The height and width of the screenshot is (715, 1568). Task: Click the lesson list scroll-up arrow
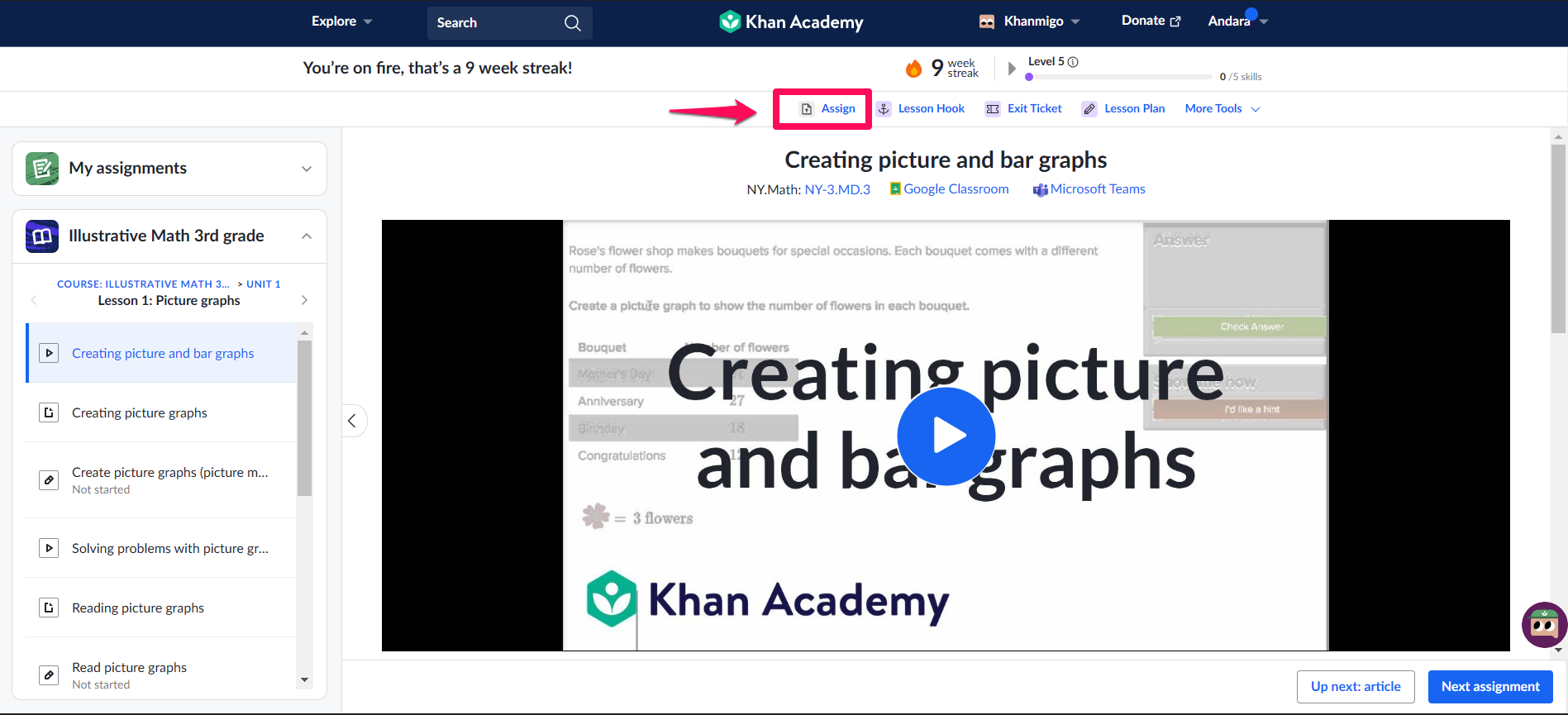click(x=304, y=332)
